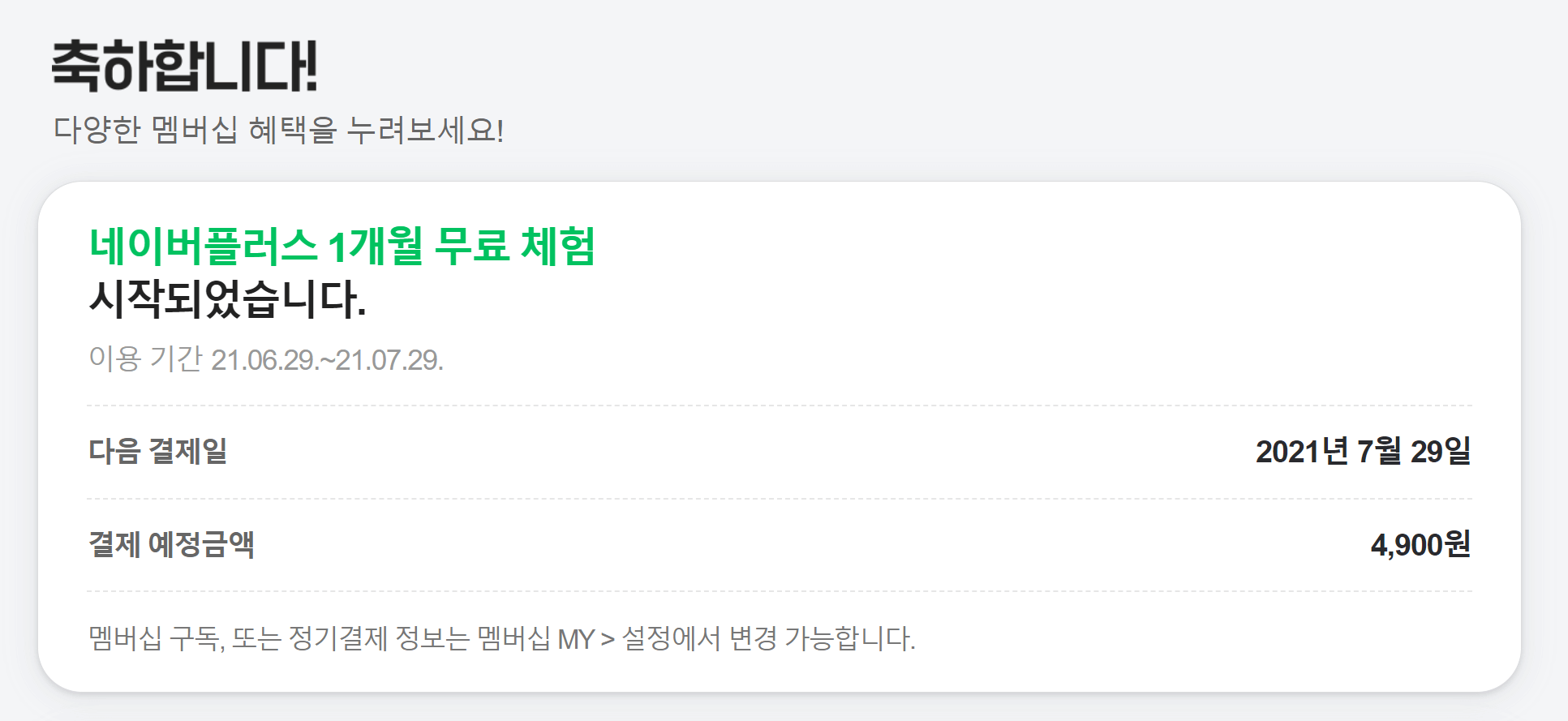Select the date range 21.06.29.~21.07.29.
Image resolution: width=1568 pixels, height=721 pixels.
click(x=328, y=360)
